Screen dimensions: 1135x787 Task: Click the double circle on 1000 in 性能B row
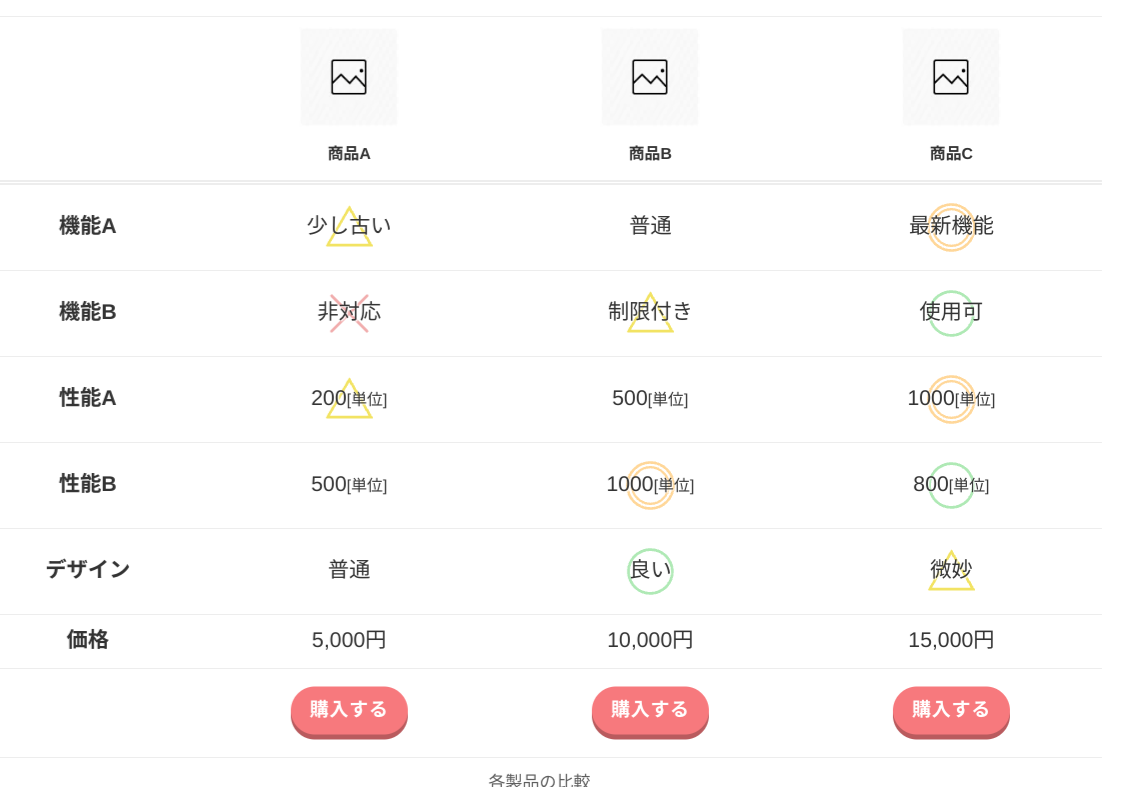tap(650, 485)
